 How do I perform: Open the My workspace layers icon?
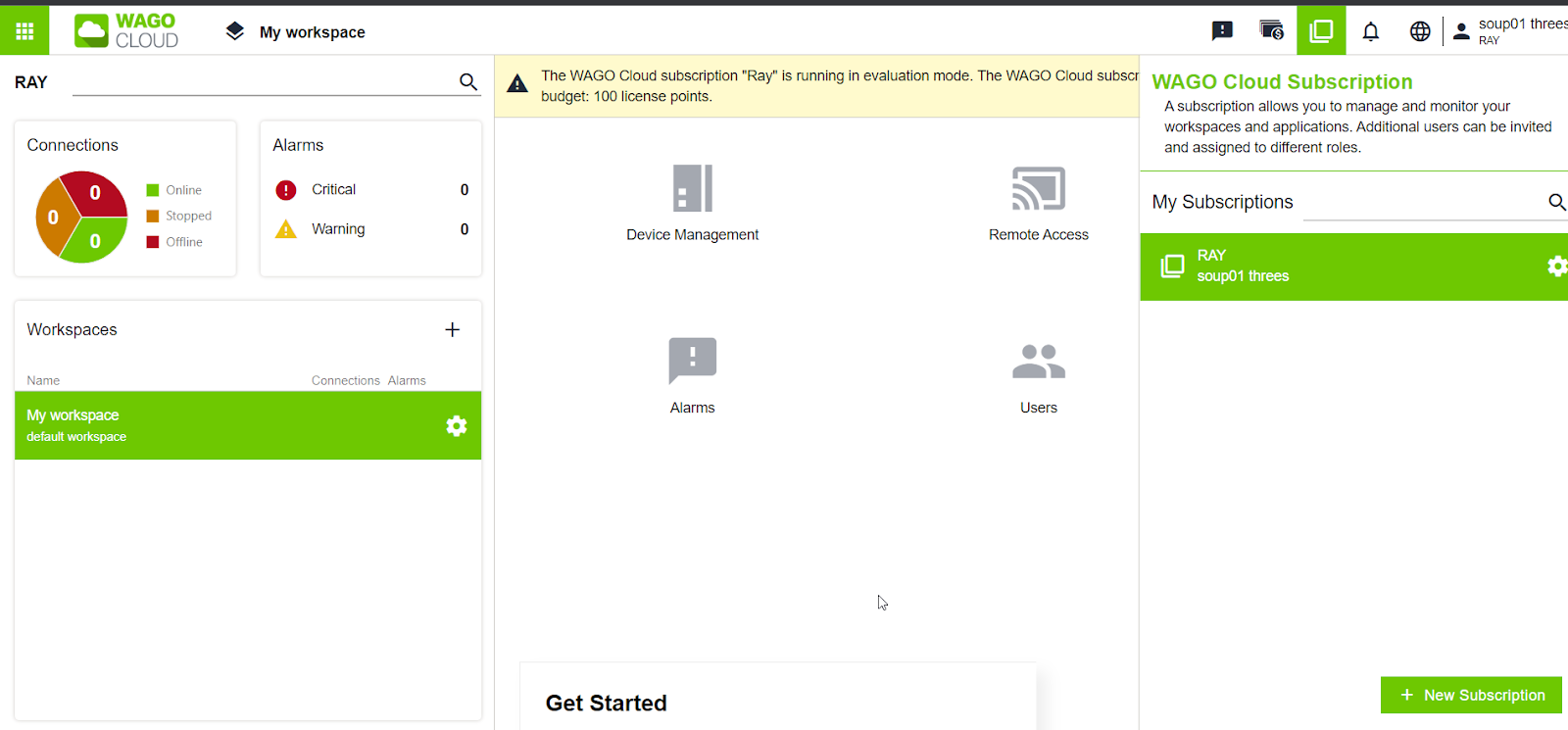[235, 31]
